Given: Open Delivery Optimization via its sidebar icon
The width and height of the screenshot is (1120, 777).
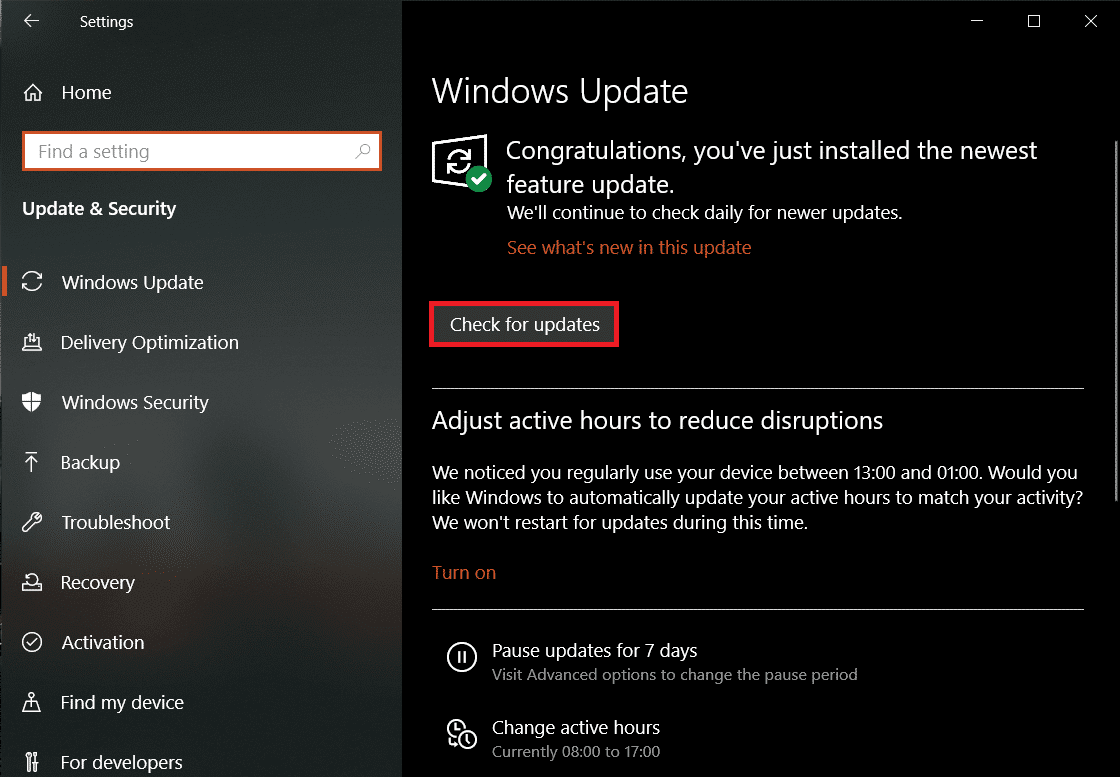Looking at the screenshot, I should 33,342.
